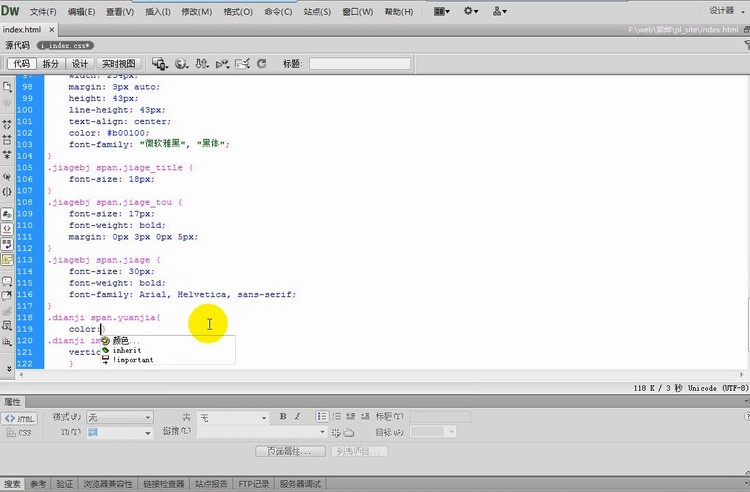
Task: Switch to Design view (设计)
Action: pyautogui.click(x=80, y=64)
